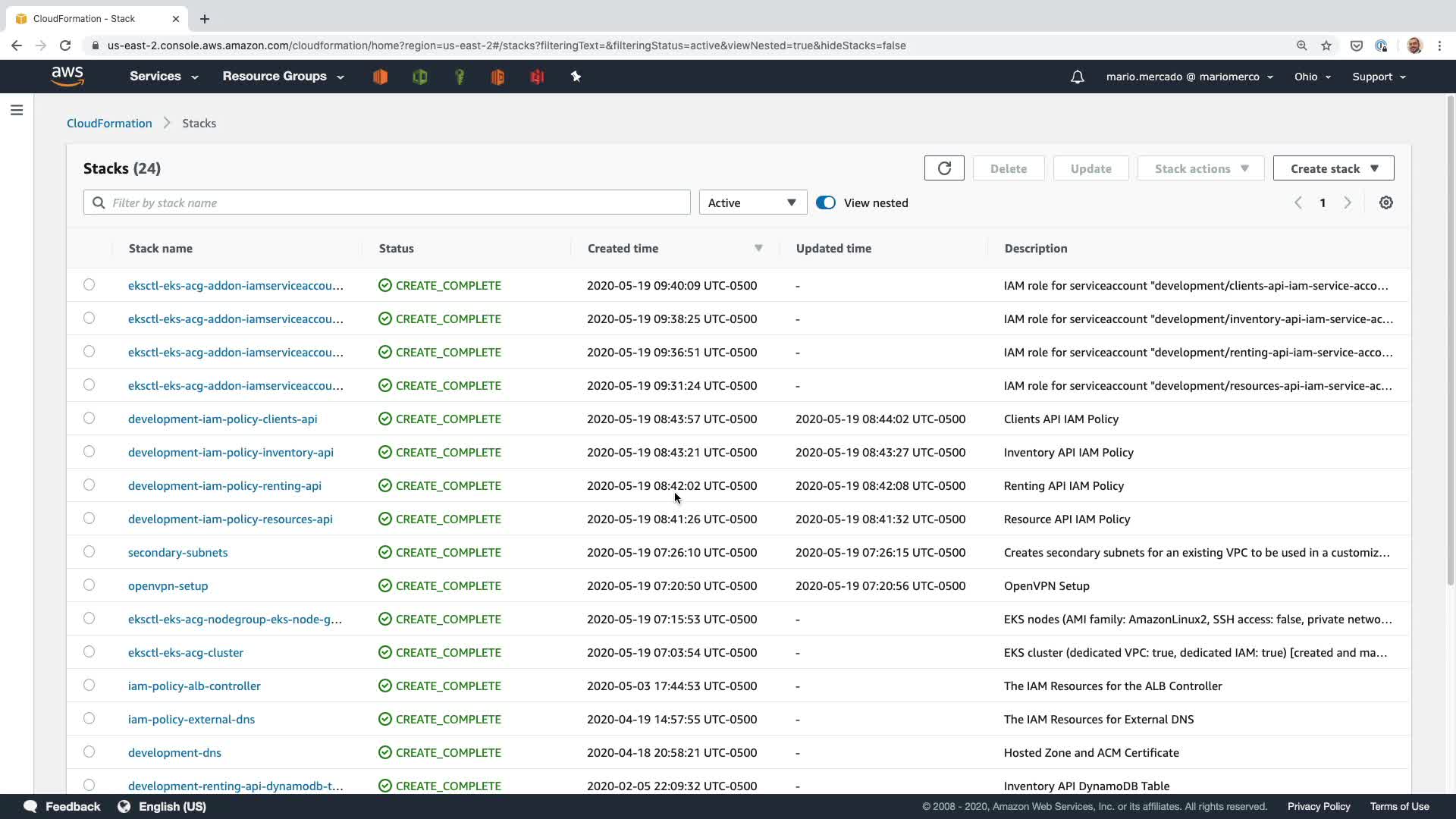Open the Services menu
Image resolution: width=1456 pixels, height=819 pixels.
(163, 77)
